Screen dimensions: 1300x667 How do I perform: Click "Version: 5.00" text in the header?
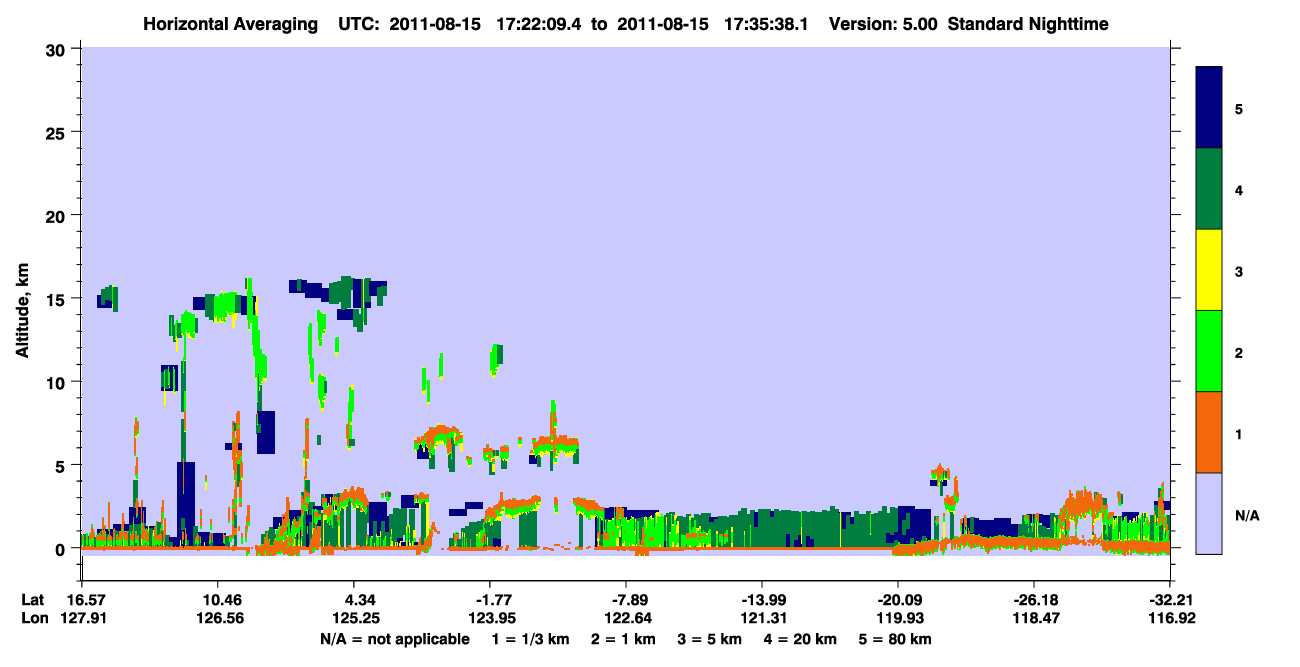(883, 23)
